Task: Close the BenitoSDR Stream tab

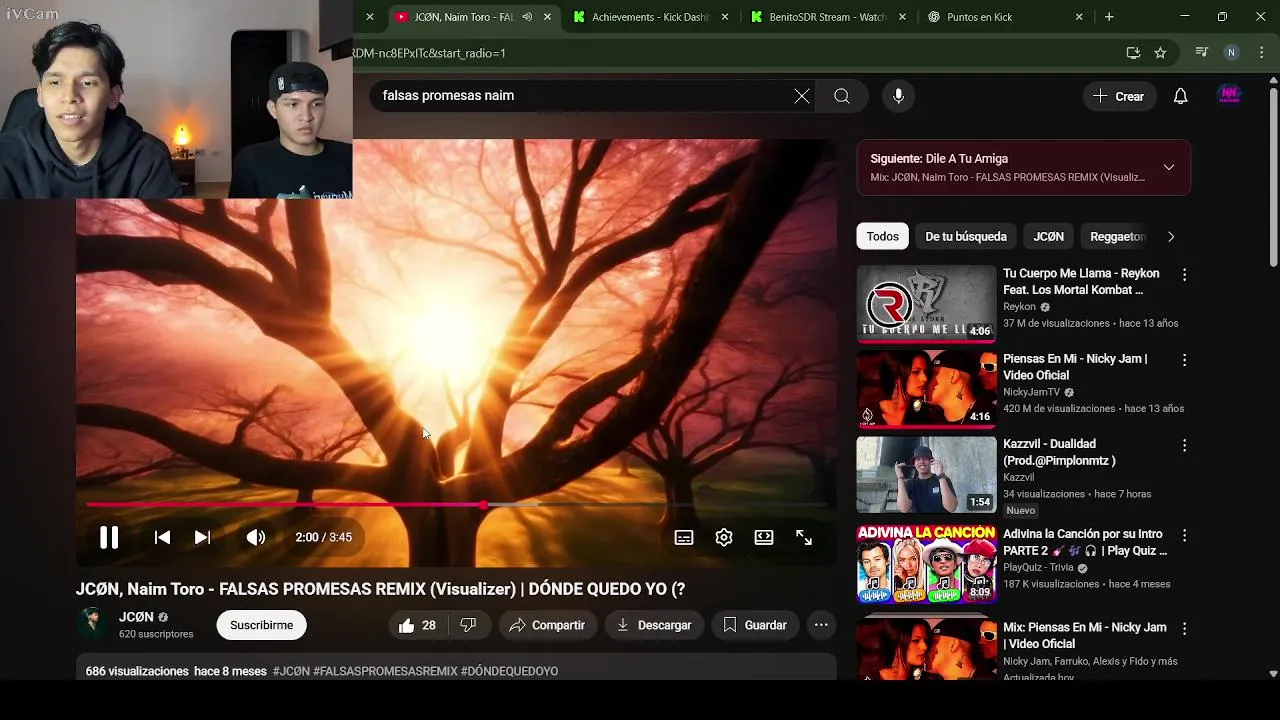Action: [x=903, y=17]
